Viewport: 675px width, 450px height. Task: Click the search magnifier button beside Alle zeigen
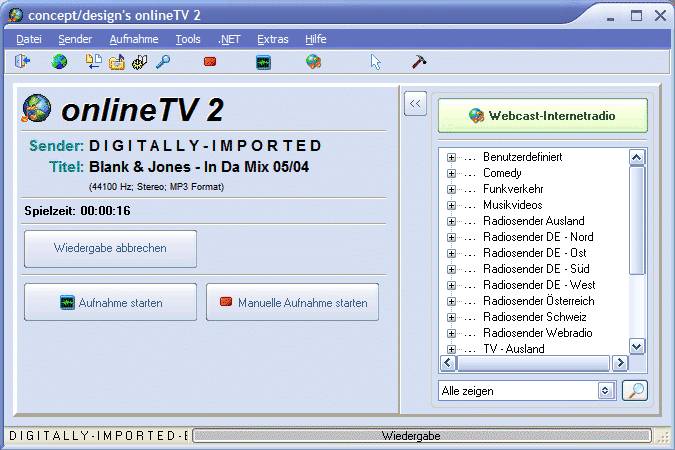pyautogui.click(x=635, y=391)
